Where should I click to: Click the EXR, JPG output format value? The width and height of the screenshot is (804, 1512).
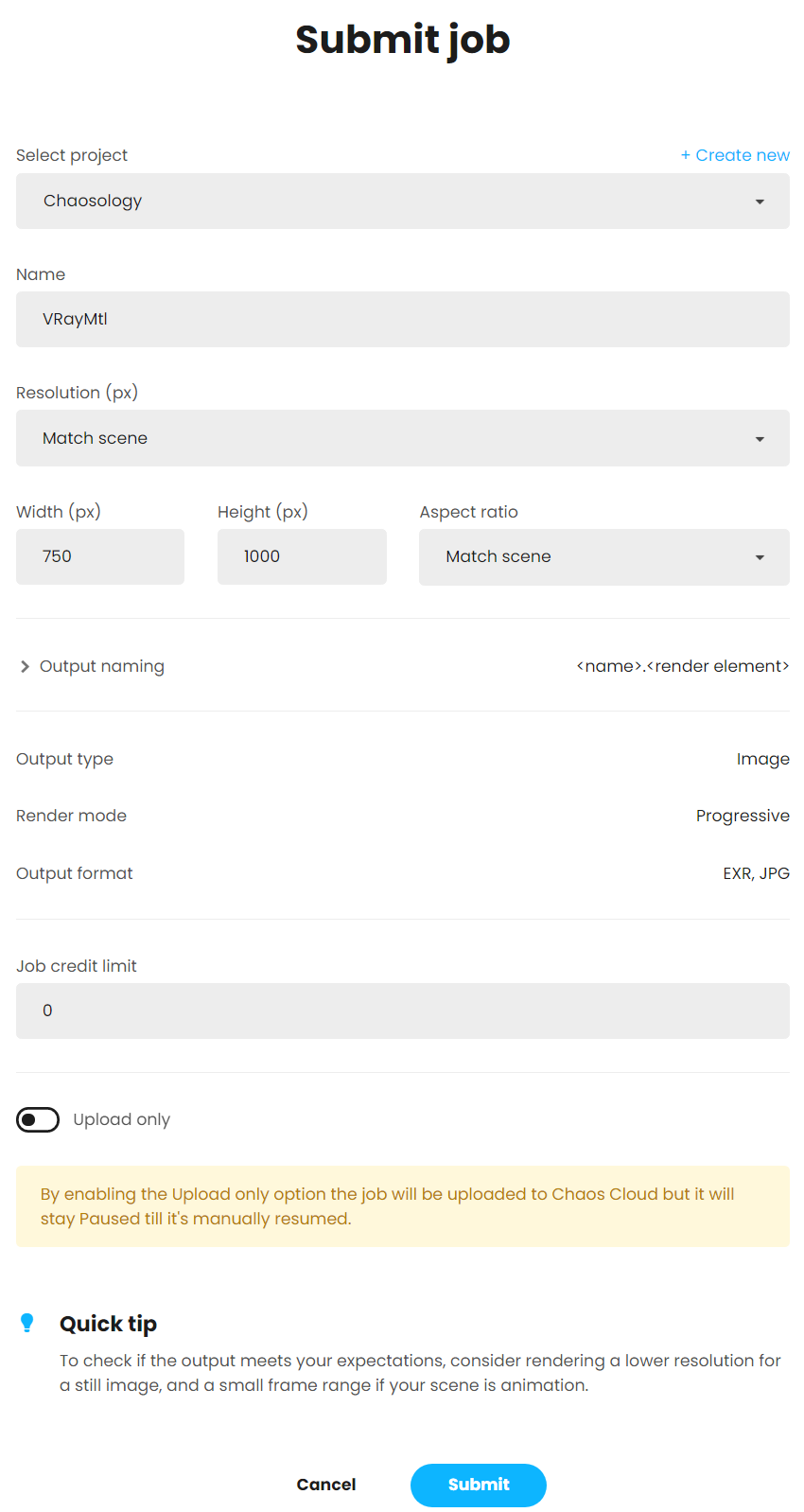coord(756,873)
